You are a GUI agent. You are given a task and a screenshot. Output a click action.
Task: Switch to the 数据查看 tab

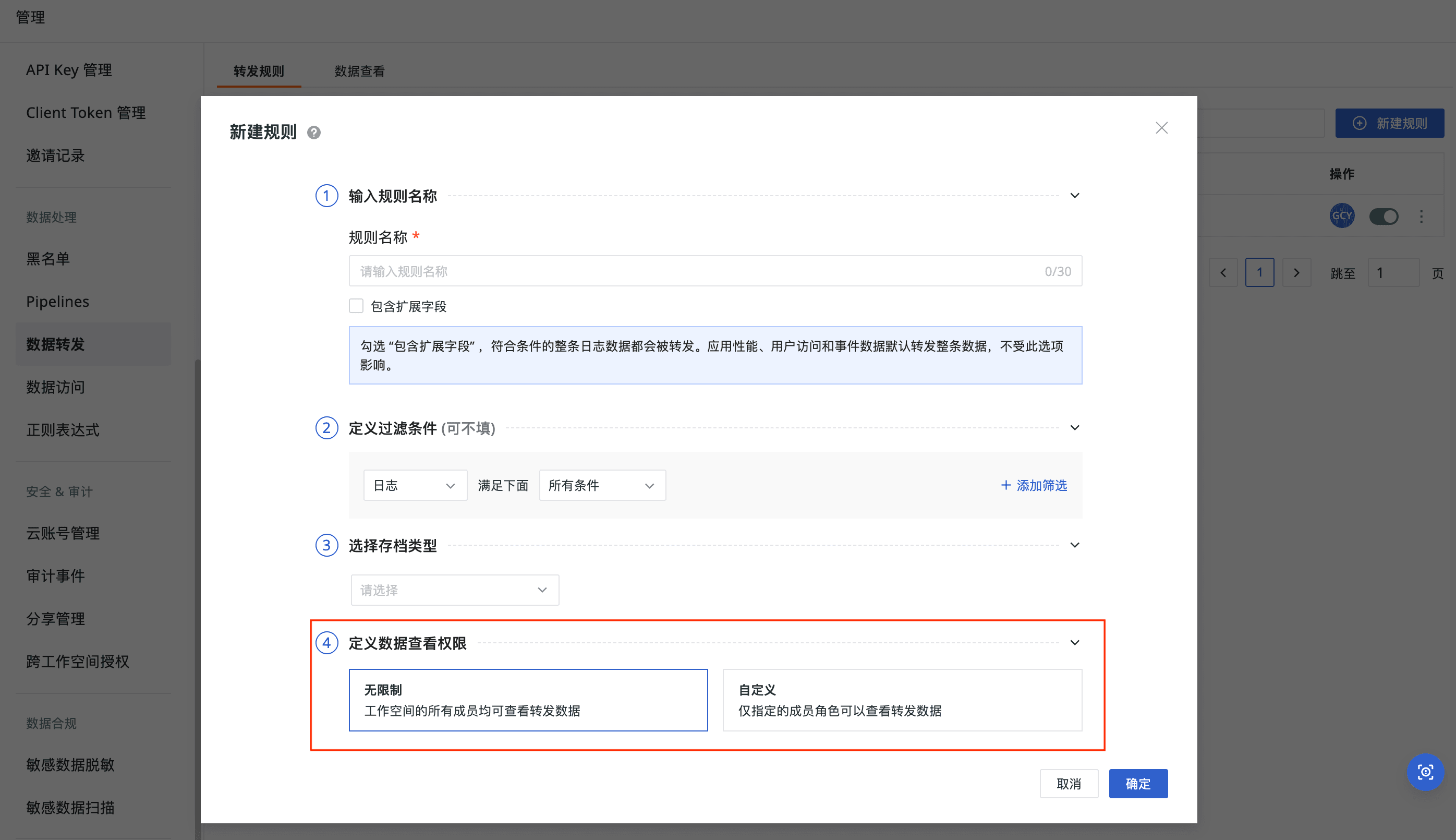tap(359, 71)
